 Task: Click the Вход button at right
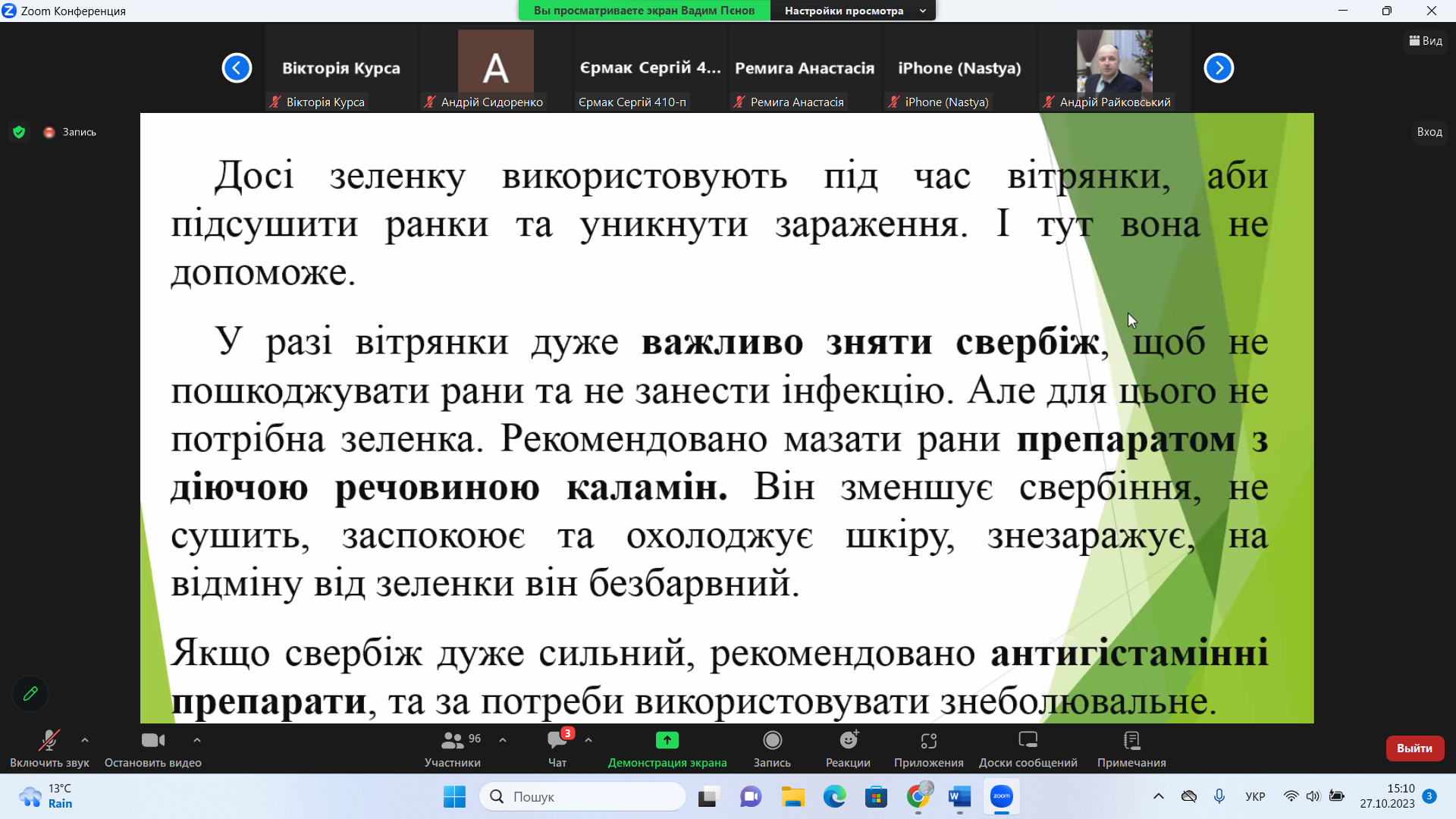(1429, 132)
